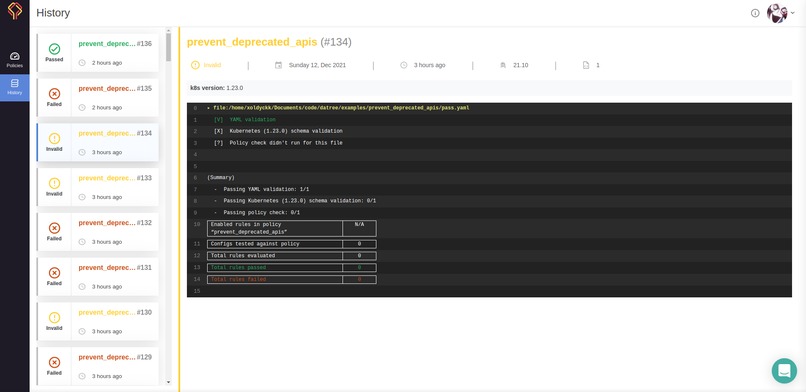Click the YAML validation output line
The image size is (806, 392).
[245, 120]
